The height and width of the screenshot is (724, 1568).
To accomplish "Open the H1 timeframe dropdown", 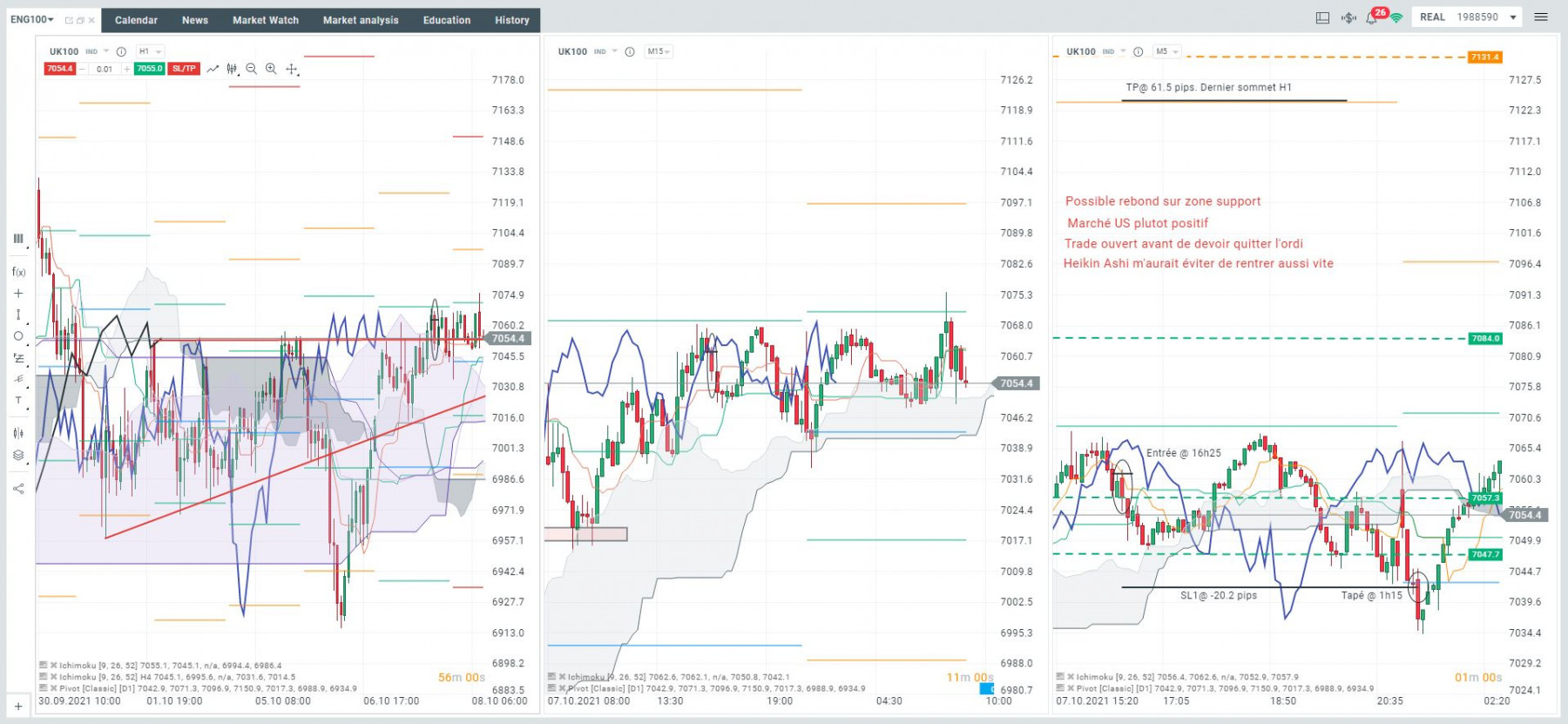I will pos(151,51).
